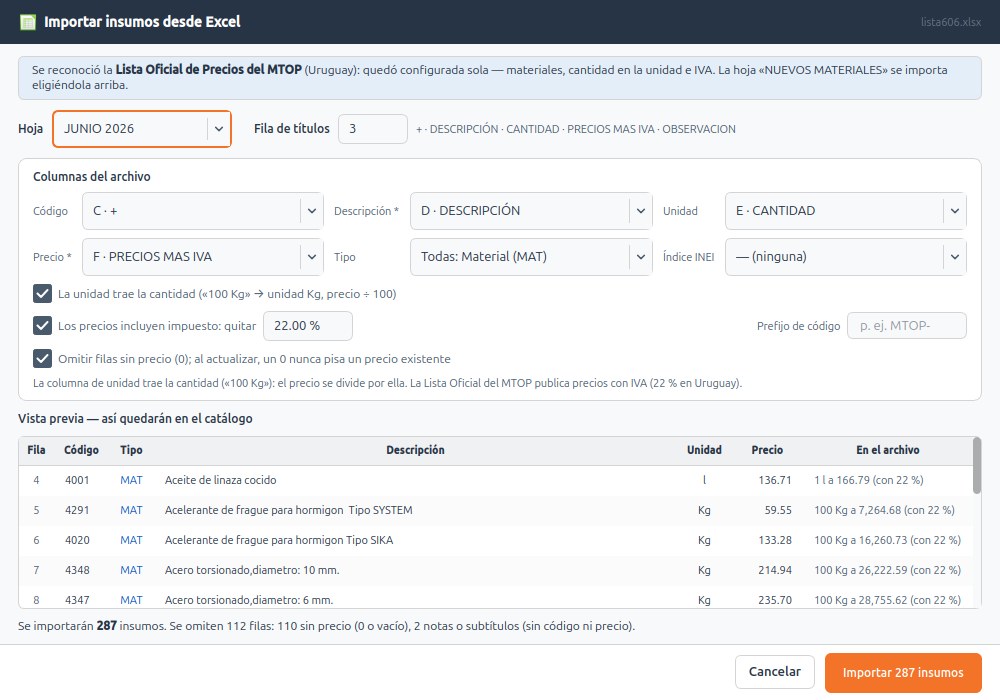
Task: Click the 'Prefijo de código' input field
Action: [906, 326]
